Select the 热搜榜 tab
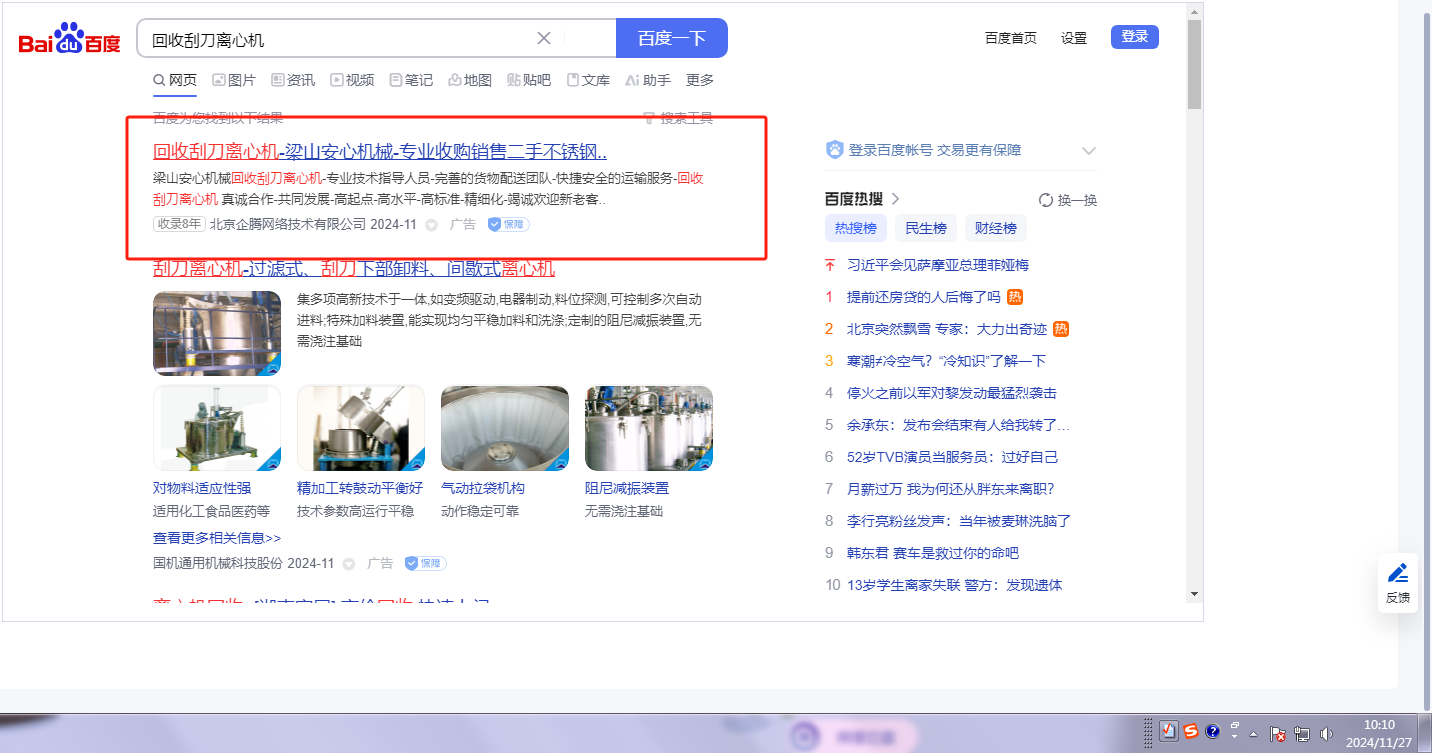 tap(855, 228)
